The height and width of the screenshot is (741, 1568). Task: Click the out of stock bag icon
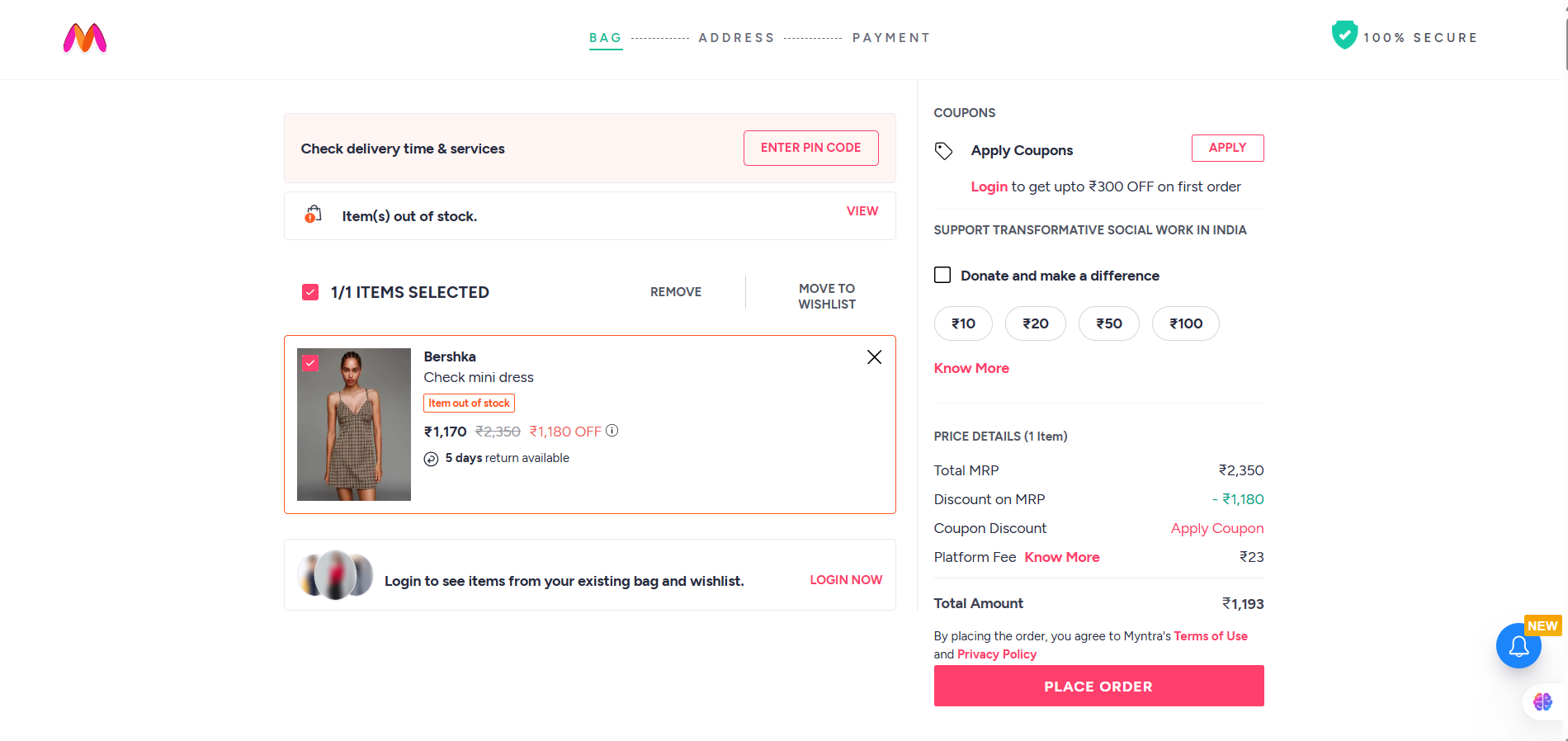[313, 215]
